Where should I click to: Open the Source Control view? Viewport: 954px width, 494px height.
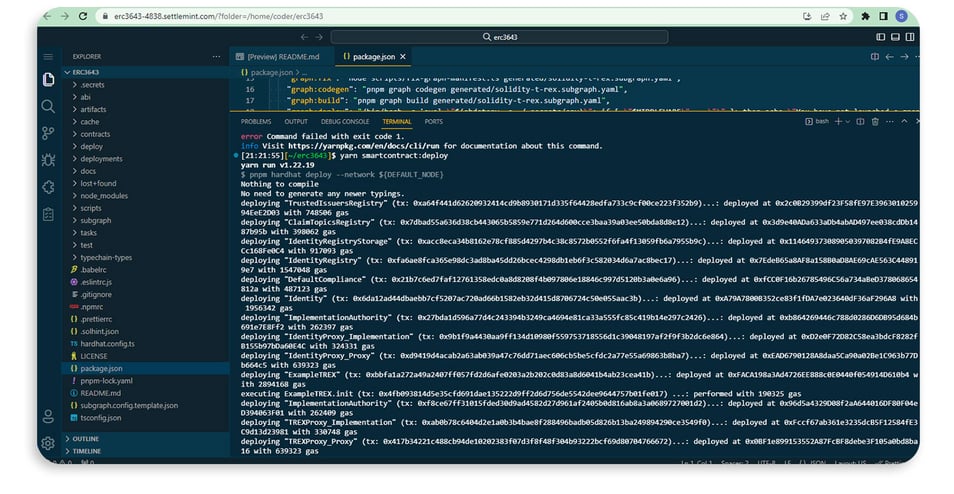(x=48, y=133)
